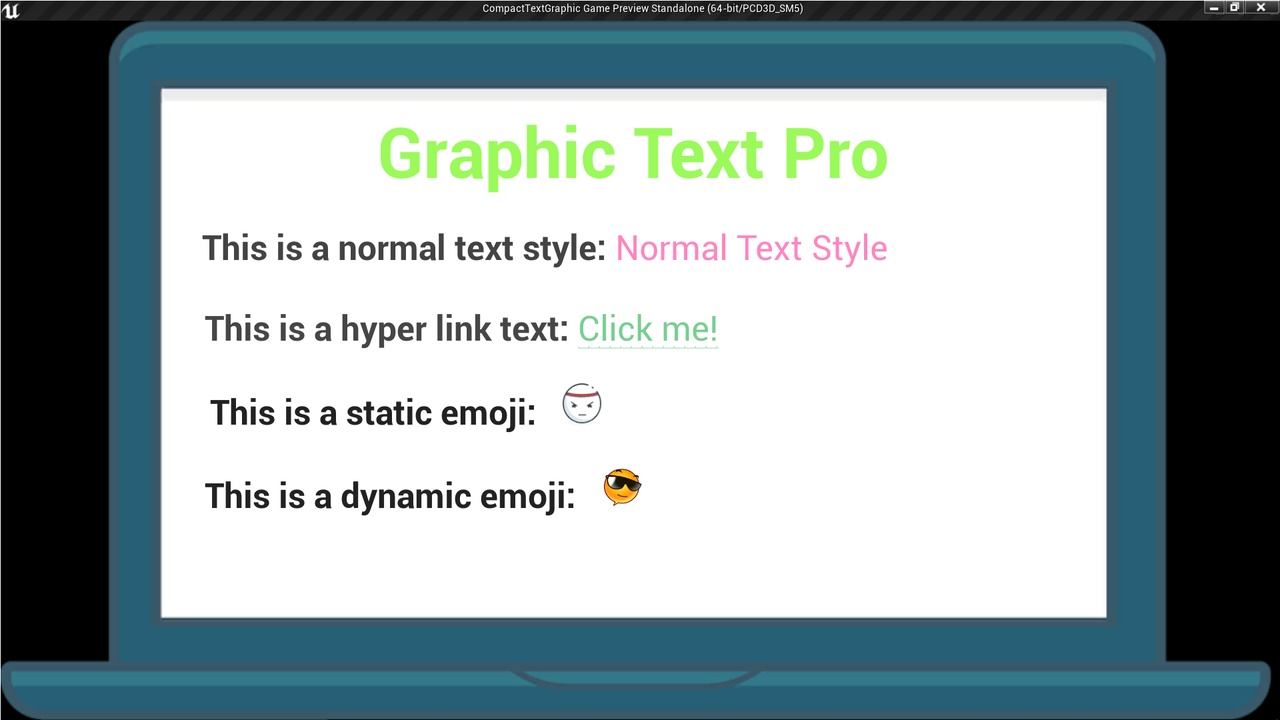Click the "Click me!" hyperlink text
The width and height of the screenshot is (1280, 720).
648,329
